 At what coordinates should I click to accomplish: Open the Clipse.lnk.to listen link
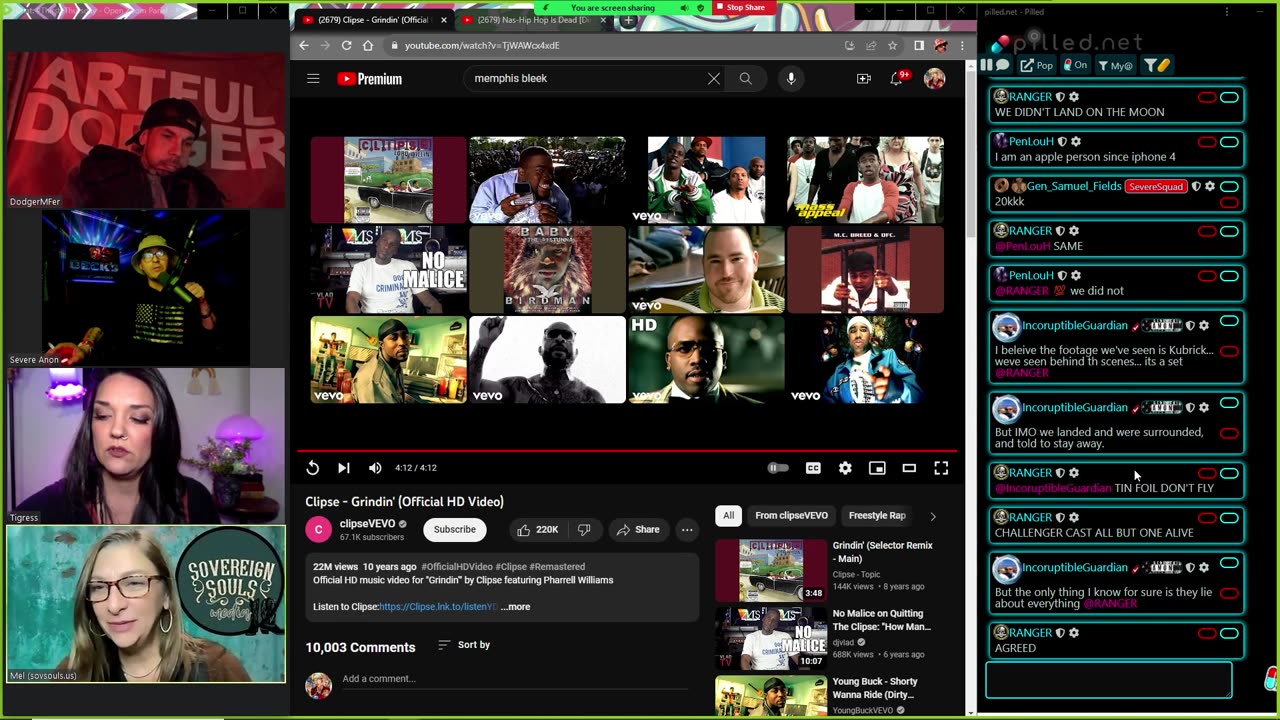(x=437, y=607)
